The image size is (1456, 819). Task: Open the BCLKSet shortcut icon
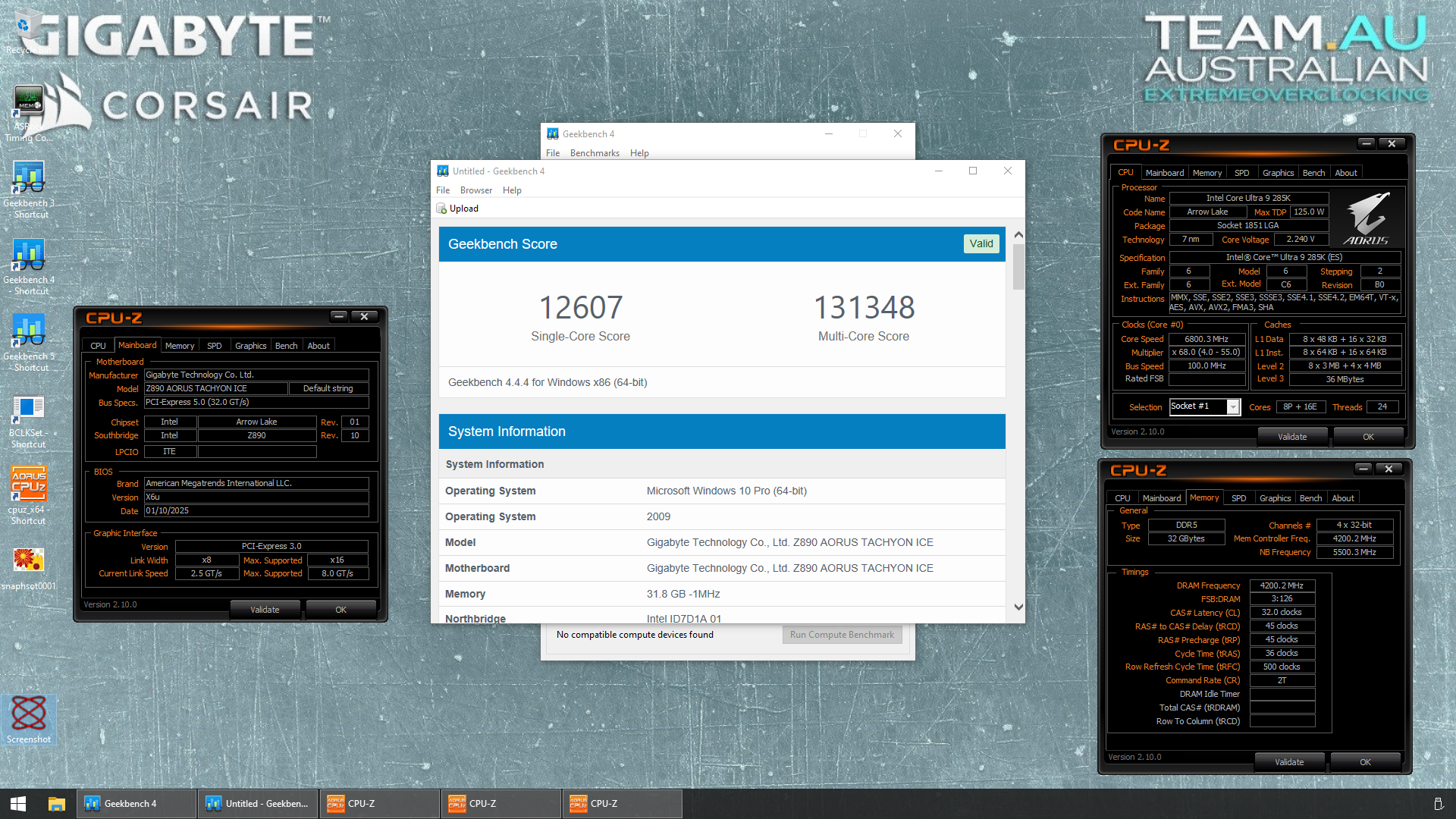click(28, 421)
